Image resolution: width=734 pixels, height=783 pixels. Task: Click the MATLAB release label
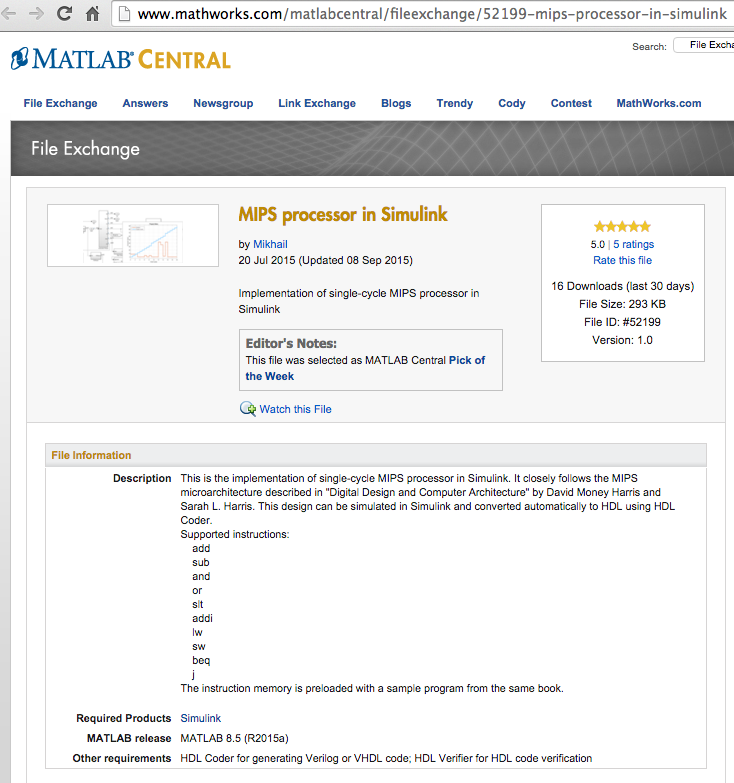point(129,738)
